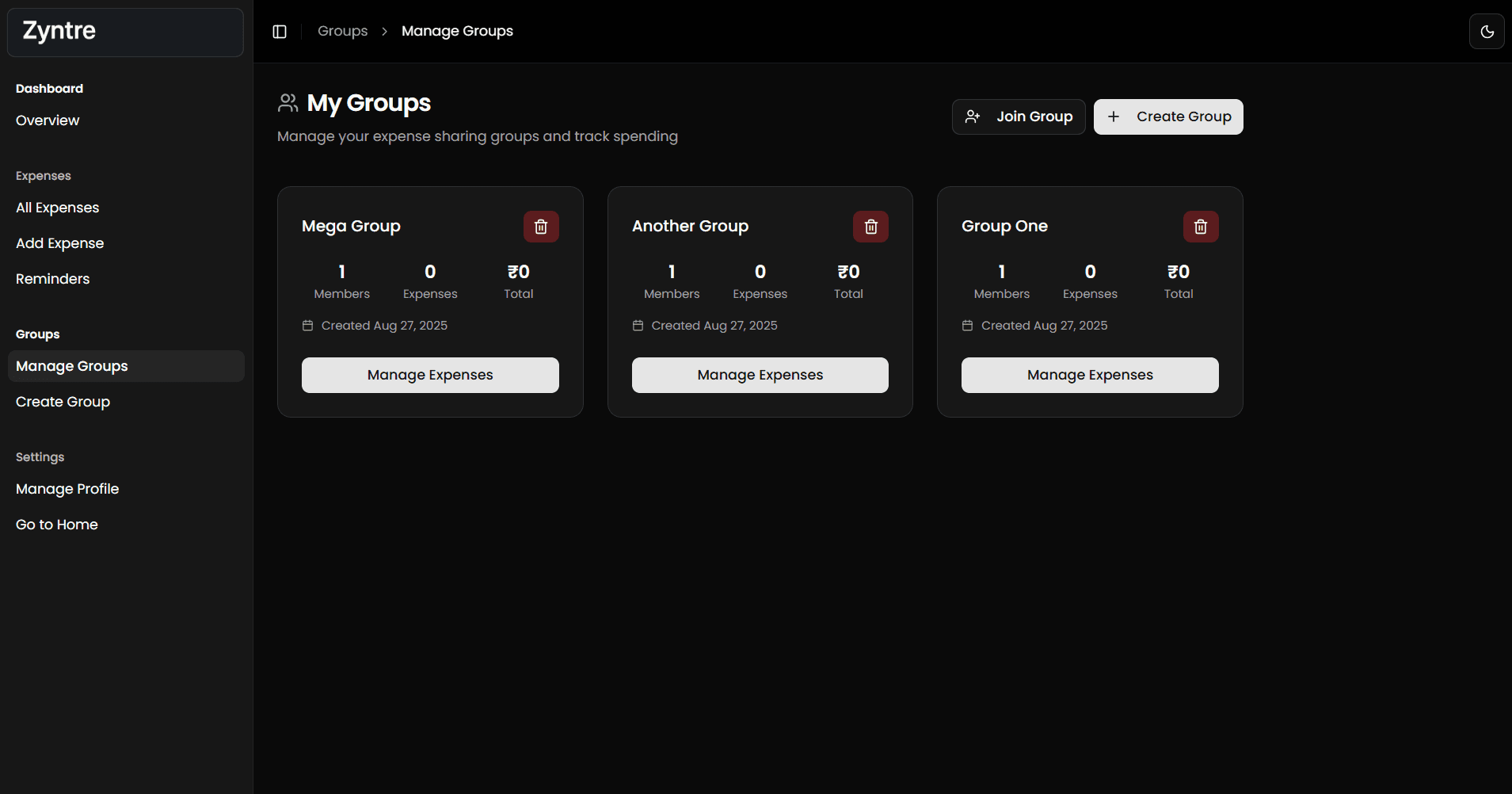Click trash icon on Another Group card
This screenshot has height=794, width=1512.
pos(870,227)
